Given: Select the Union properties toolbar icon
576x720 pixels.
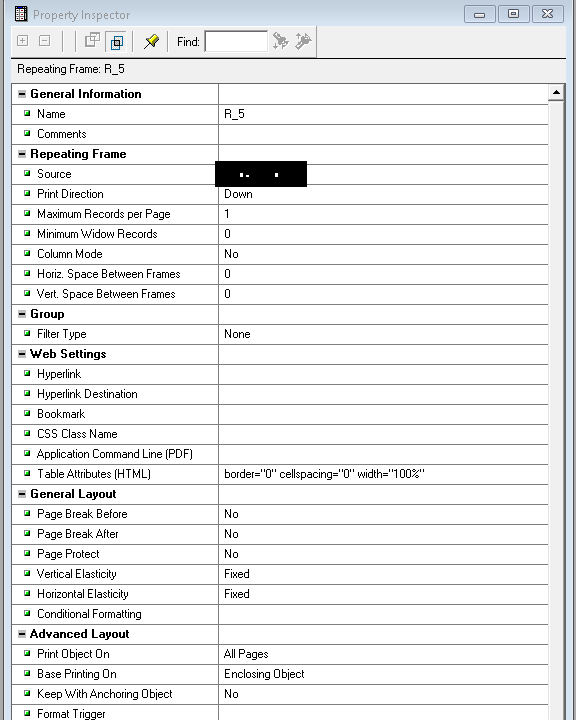Looking at the screenshot, I should pyautogui.click(x=92, y=41).
